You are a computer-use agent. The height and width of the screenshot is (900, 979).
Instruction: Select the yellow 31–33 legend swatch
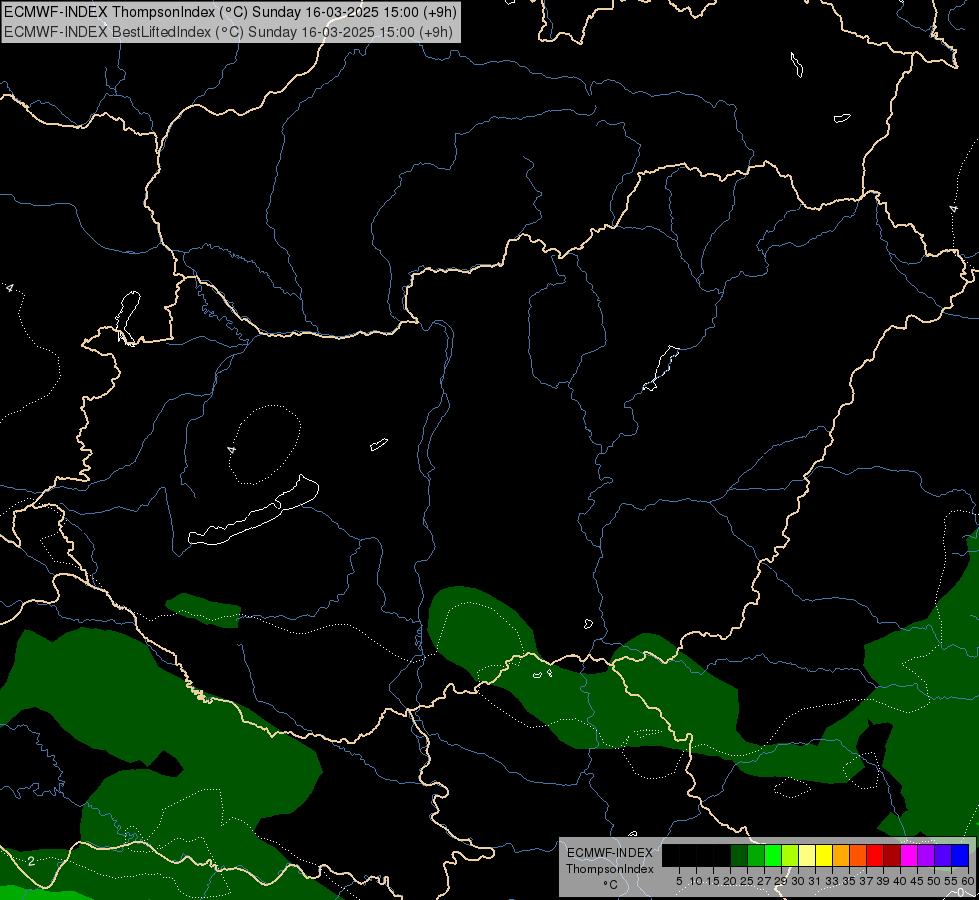(x=824, y=855)
